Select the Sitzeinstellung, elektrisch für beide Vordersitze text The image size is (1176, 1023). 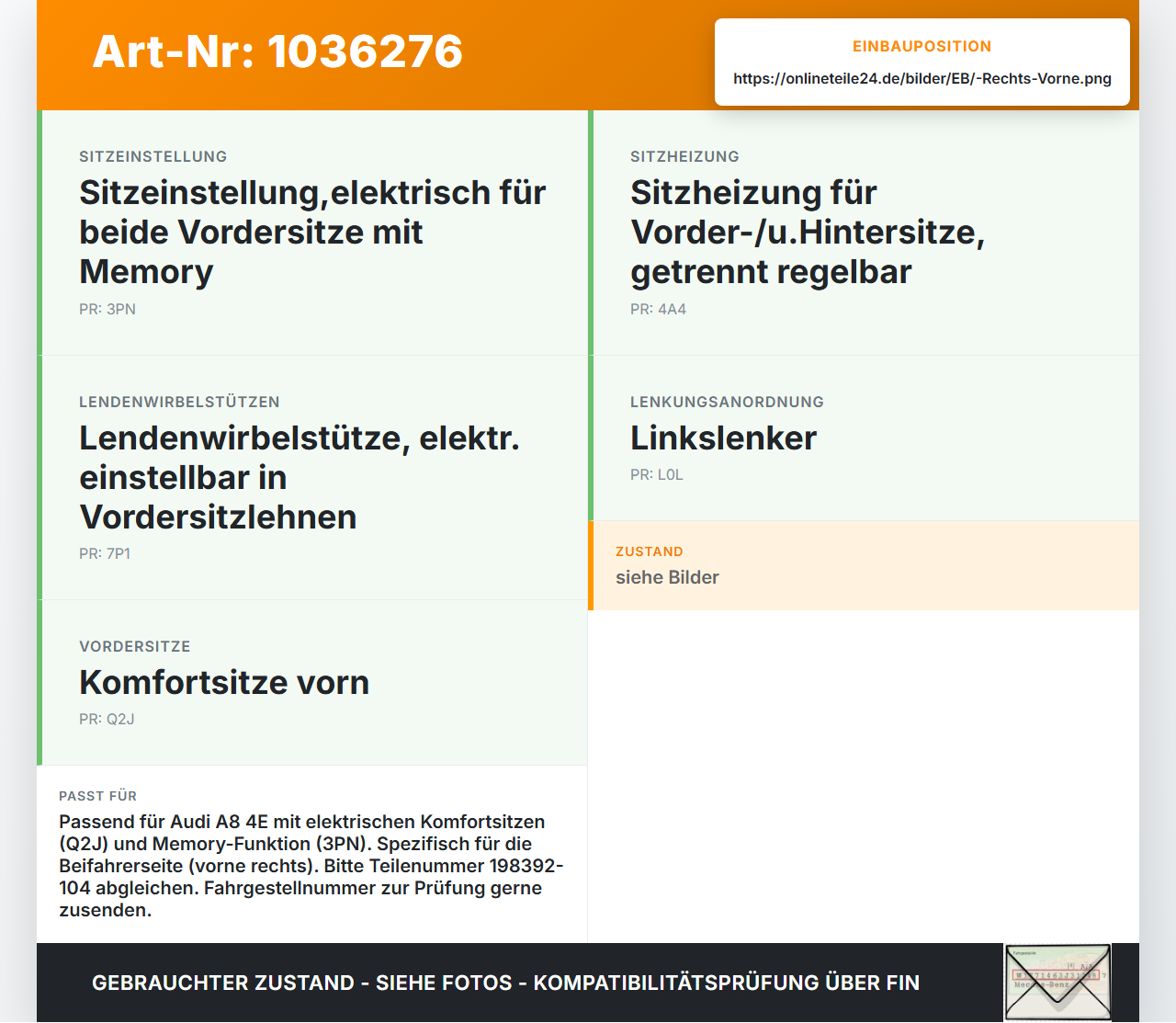pyautogui.click(x=312, y=232)
